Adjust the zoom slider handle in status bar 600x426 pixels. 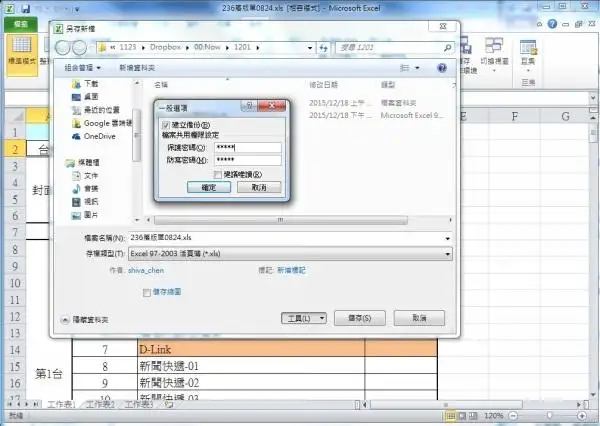pos(549,416)
